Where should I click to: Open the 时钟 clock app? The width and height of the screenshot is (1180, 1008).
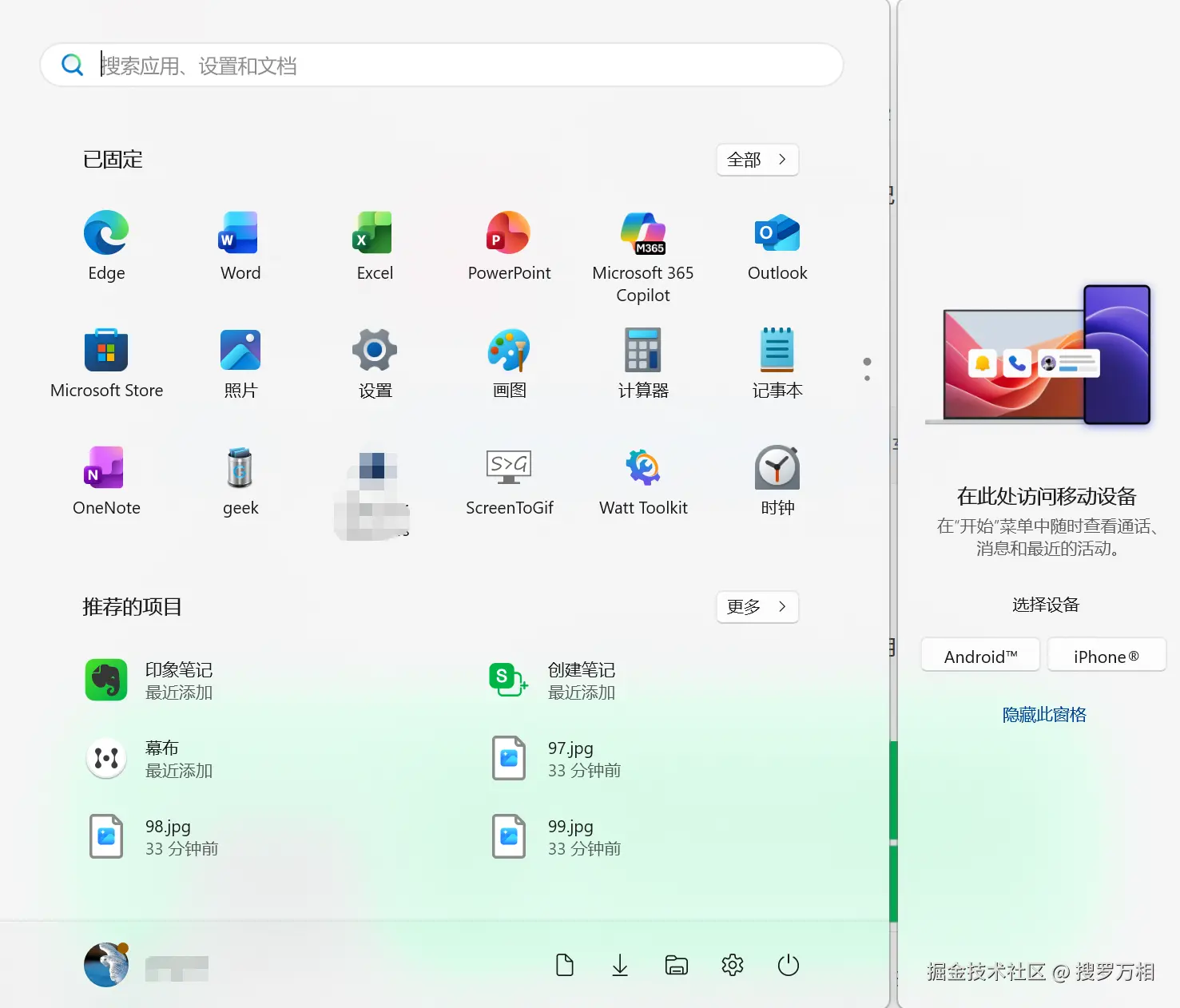click(x=777, y=481)
